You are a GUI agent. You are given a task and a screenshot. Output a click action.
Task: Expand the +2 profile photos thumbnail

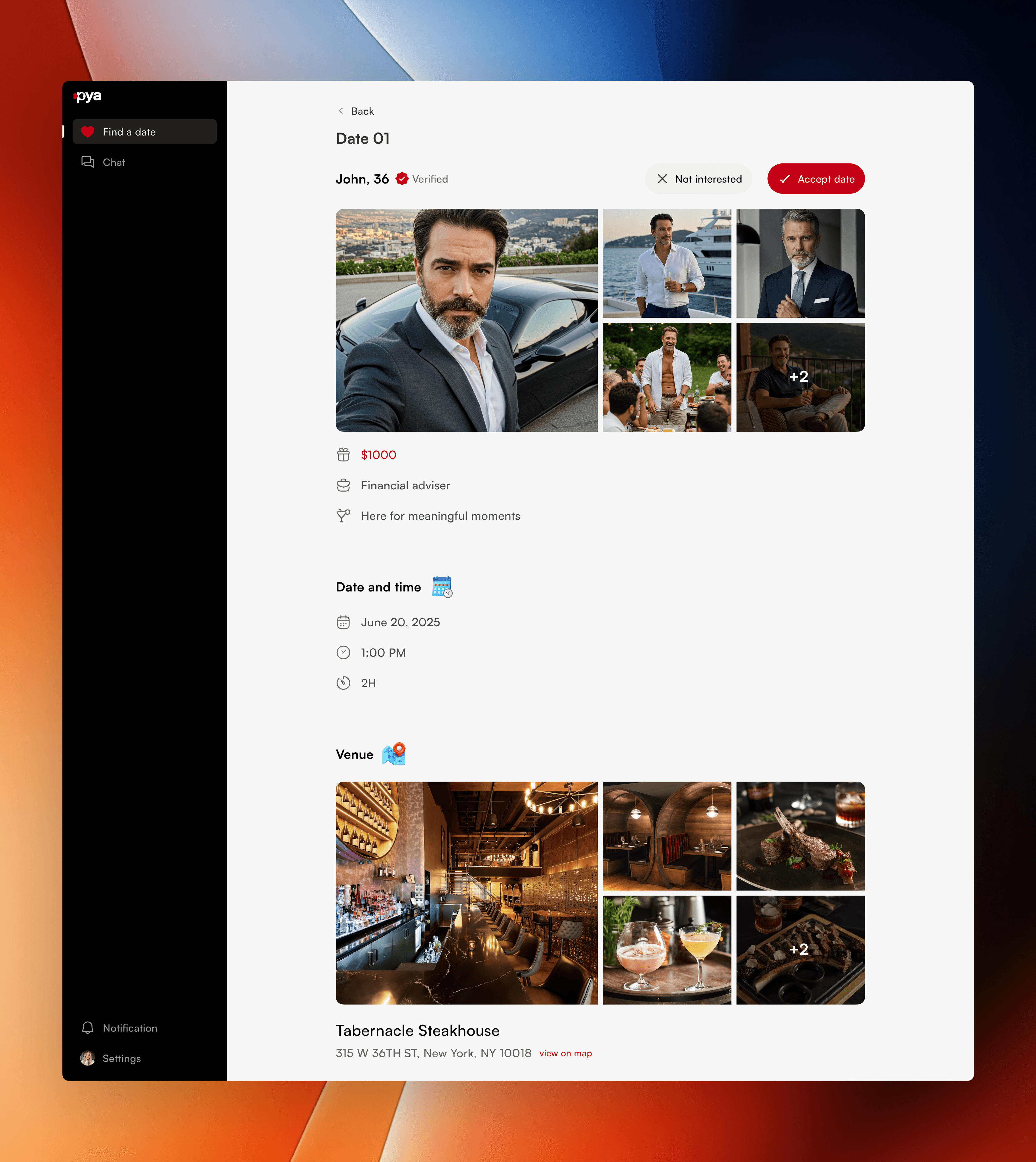click(800, 377)
